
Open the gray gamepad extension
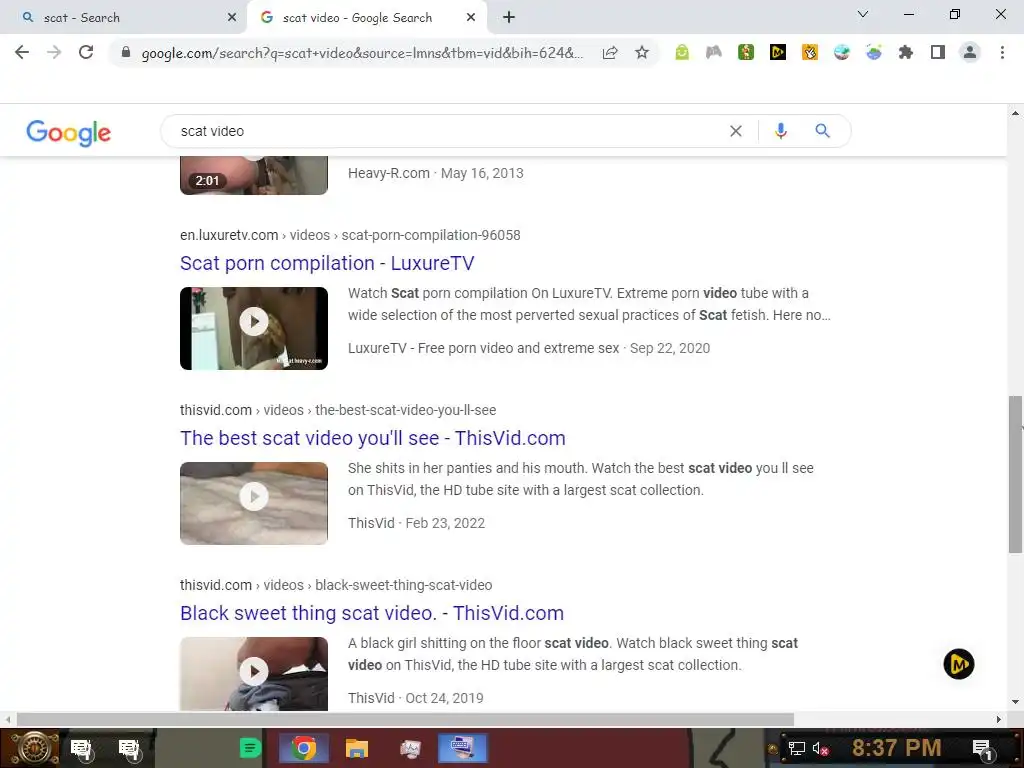click(x=714, y=52)
